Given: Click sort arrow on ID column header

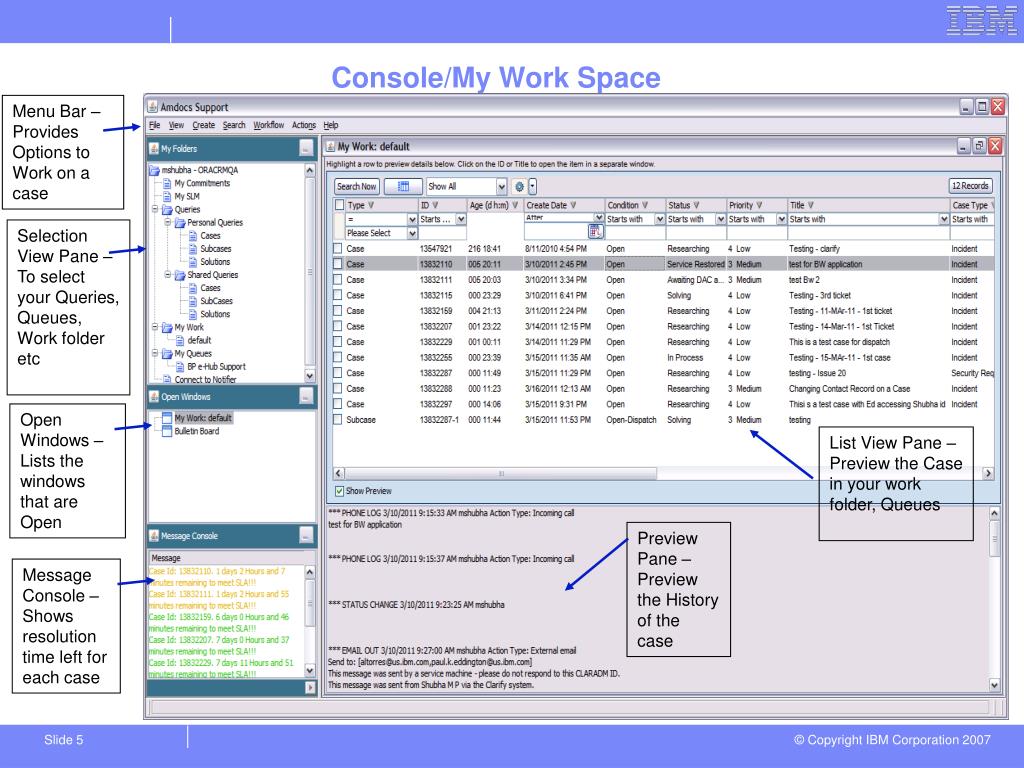Looking at the screenshot, I should click(435, 205).
